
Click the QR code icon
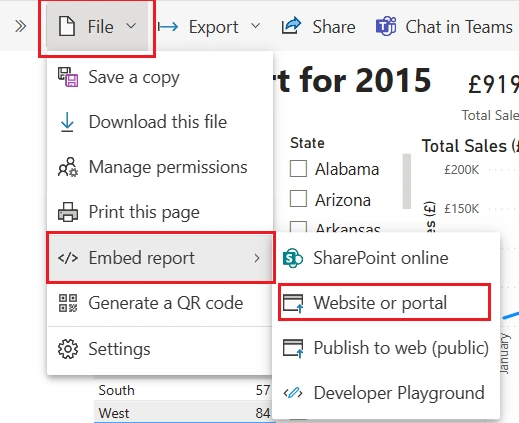(x=68, y=303)
